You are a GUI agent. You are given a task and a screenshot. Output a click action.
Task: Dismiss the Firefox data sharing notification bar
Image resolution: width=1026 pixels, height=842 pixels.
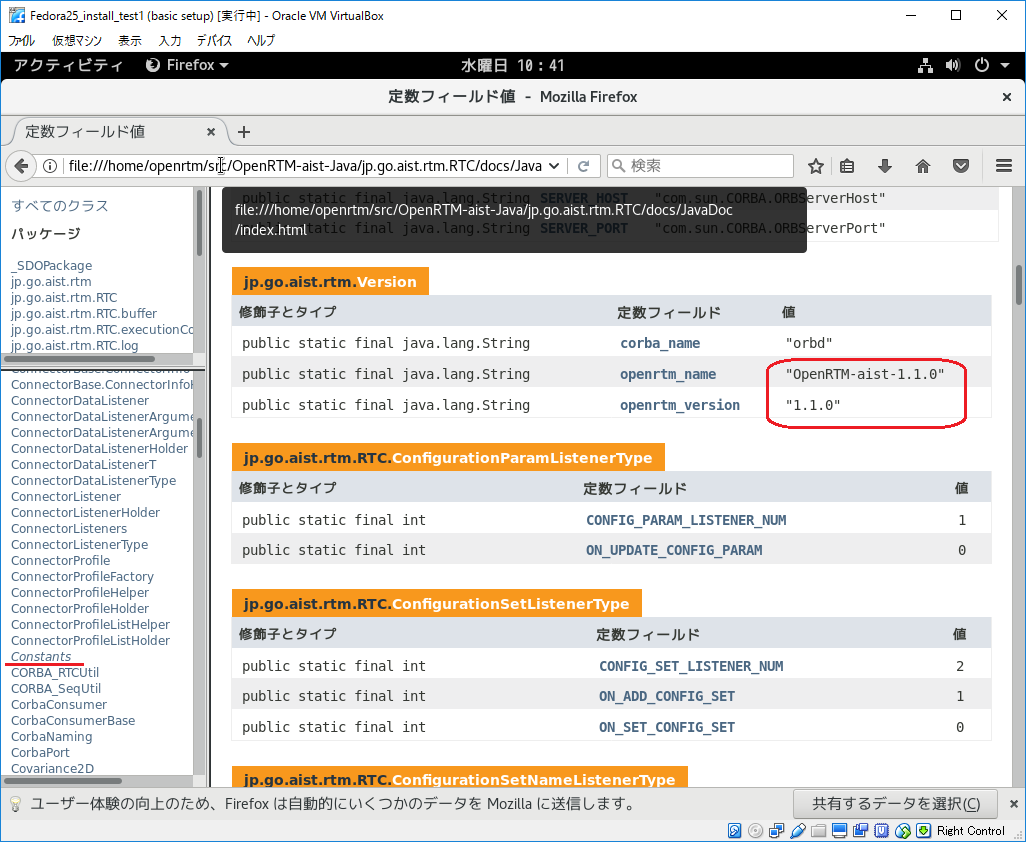click(1013, 804)
